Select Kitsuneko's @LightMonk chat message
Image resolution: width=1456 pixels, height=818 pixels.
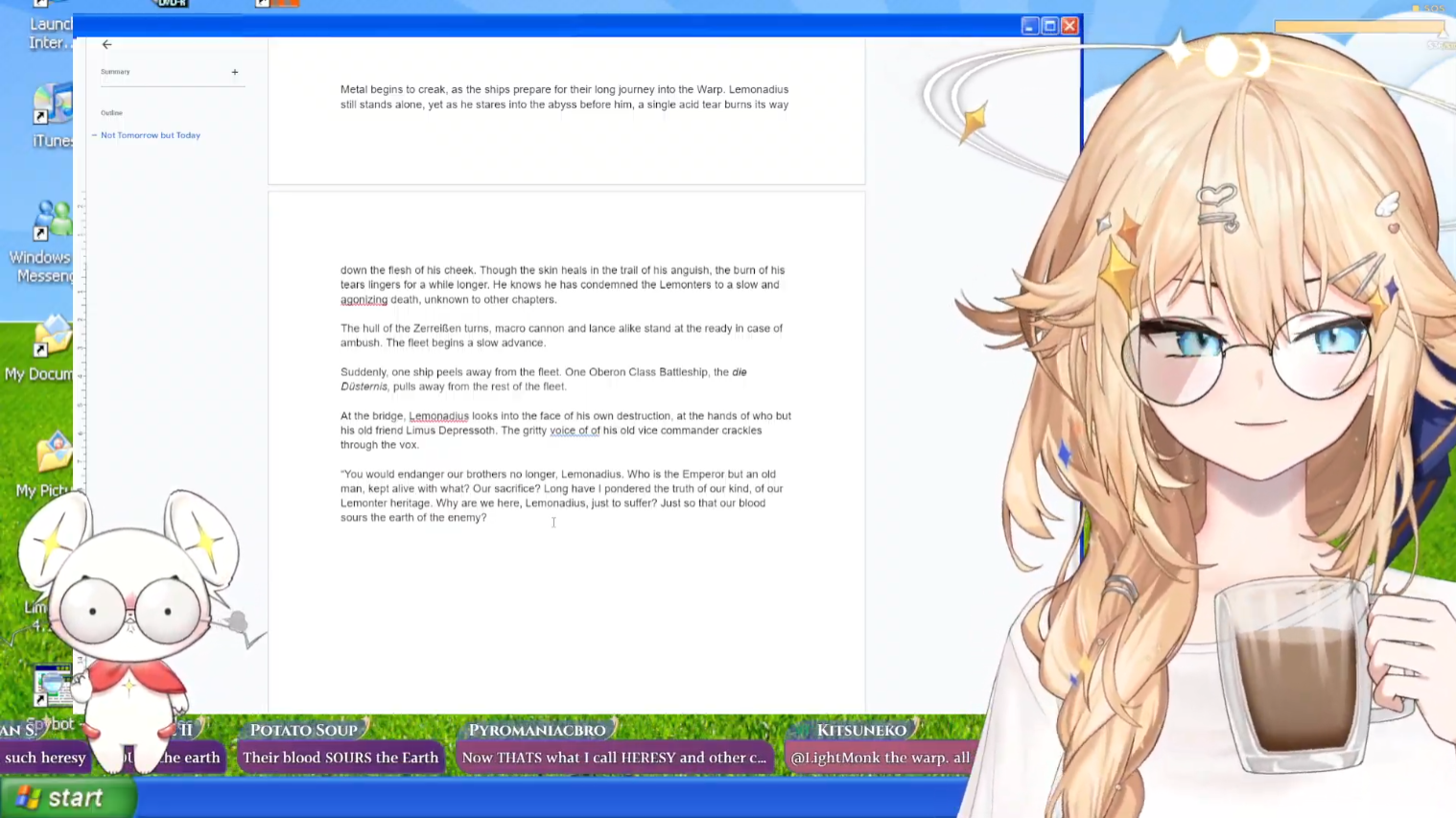point(880,758)
